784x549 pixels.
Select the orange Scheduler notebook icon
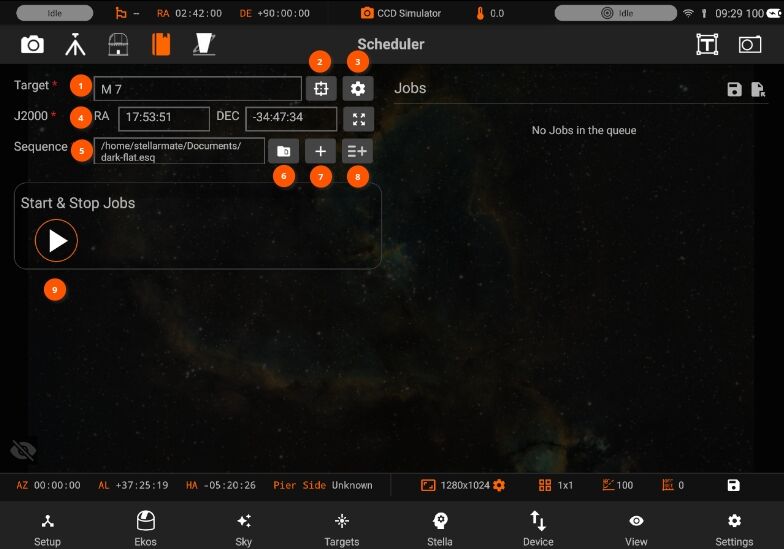[161, 44]
